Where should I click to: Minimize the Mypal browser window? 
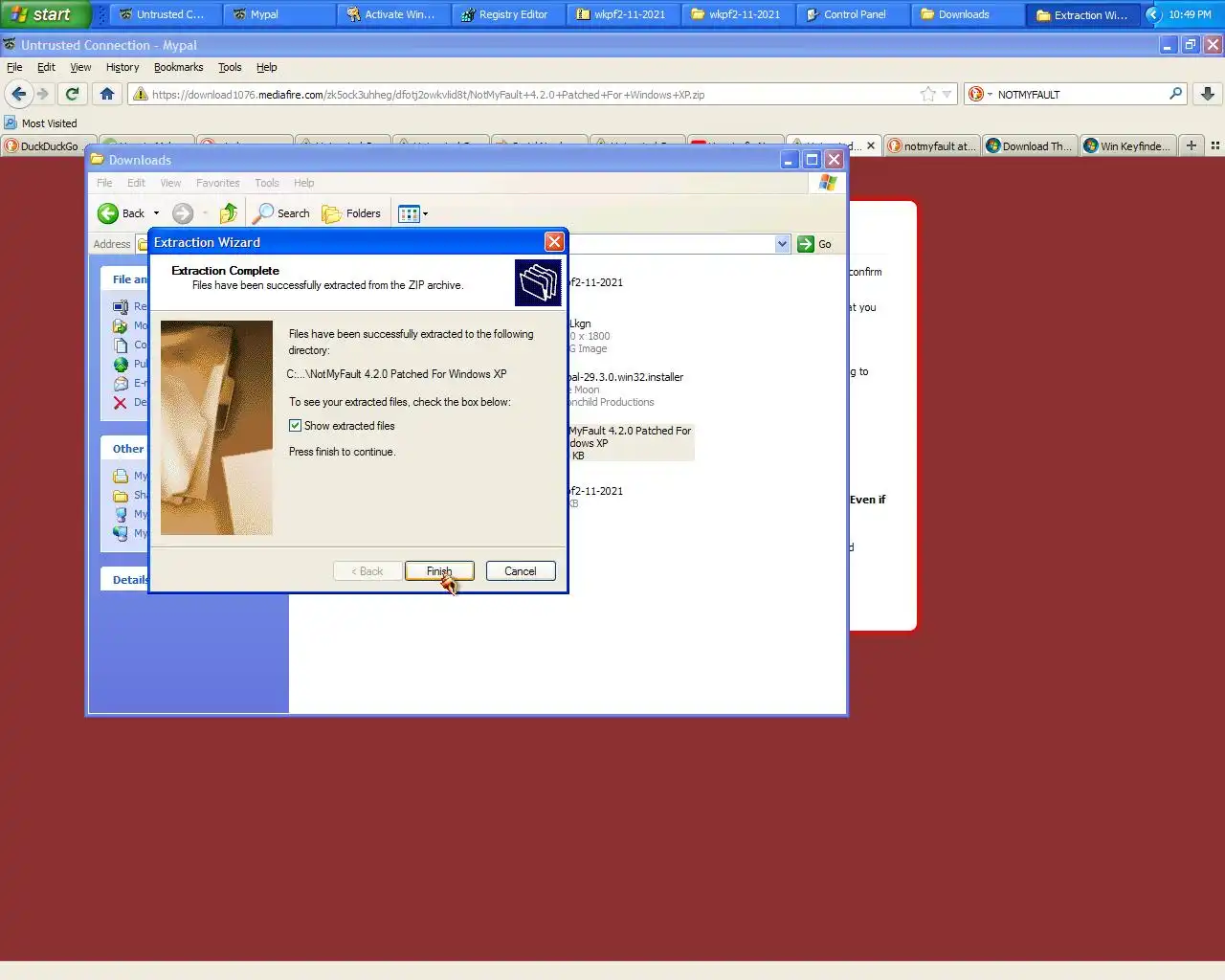(x=1168, y=45)
